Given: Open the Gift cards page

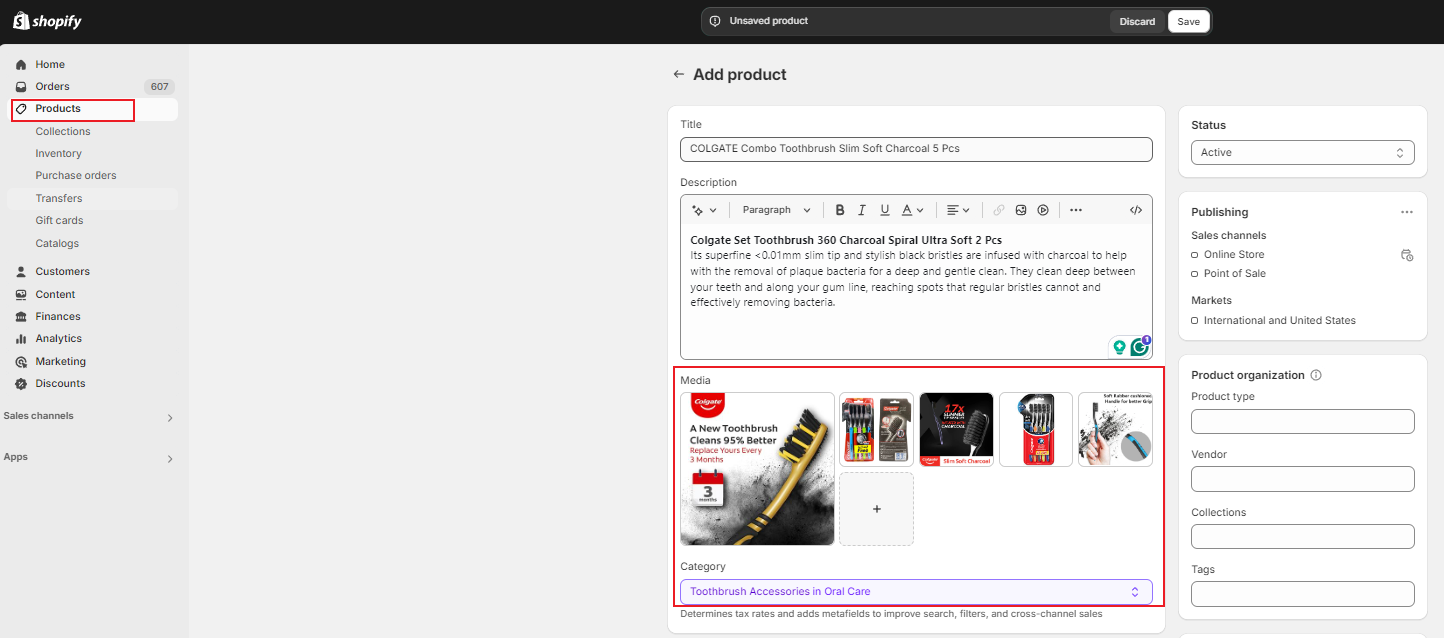Looking at the screenshot, I should click(60, 220).
